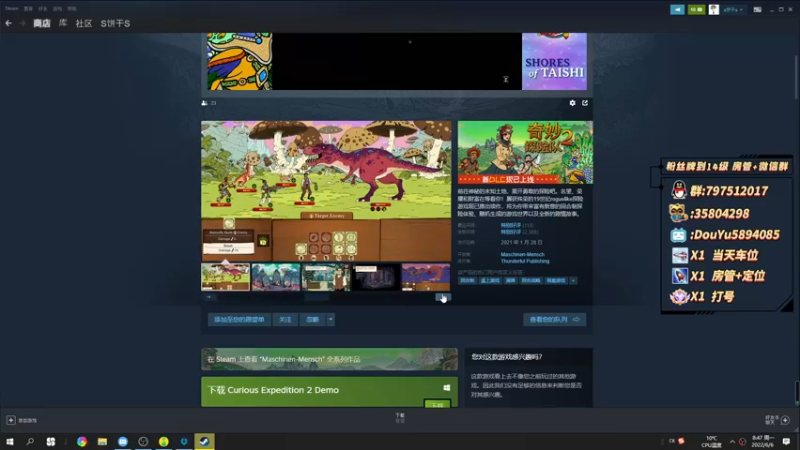Image resolution: width=800 pixels, height=450 pixels.
Task: Click the screenshot strip left arrow
Action: tap(209, 297)
